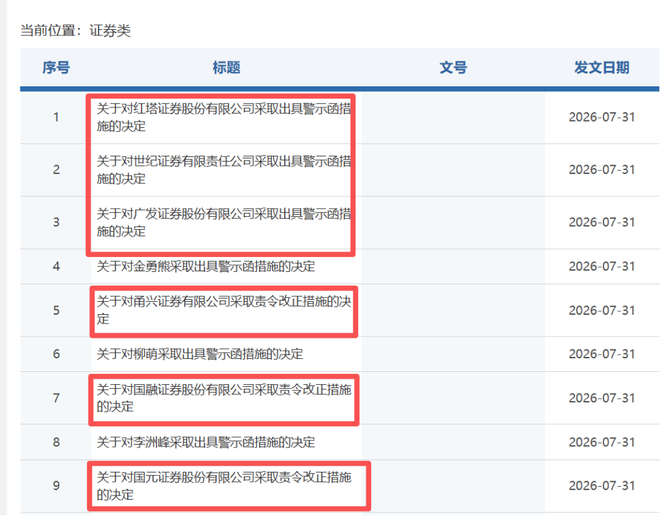Click sequence number 1 cell
660x516 pixels.
[x=56, y=117]
